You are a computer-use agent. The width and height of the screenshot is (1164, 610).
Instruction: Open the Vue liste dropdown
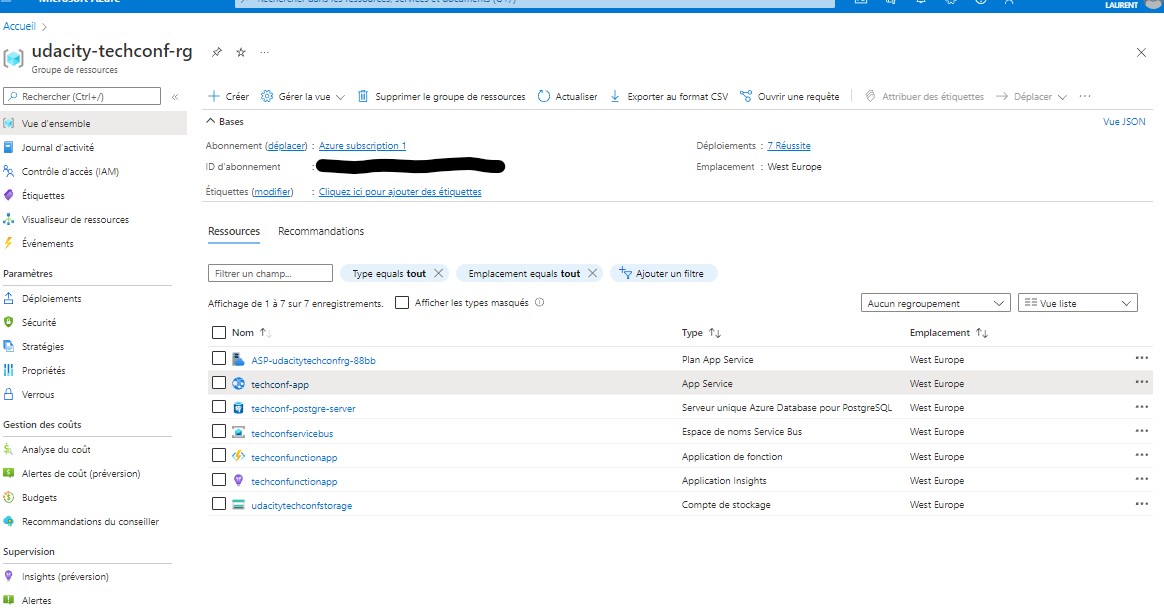1078,303
